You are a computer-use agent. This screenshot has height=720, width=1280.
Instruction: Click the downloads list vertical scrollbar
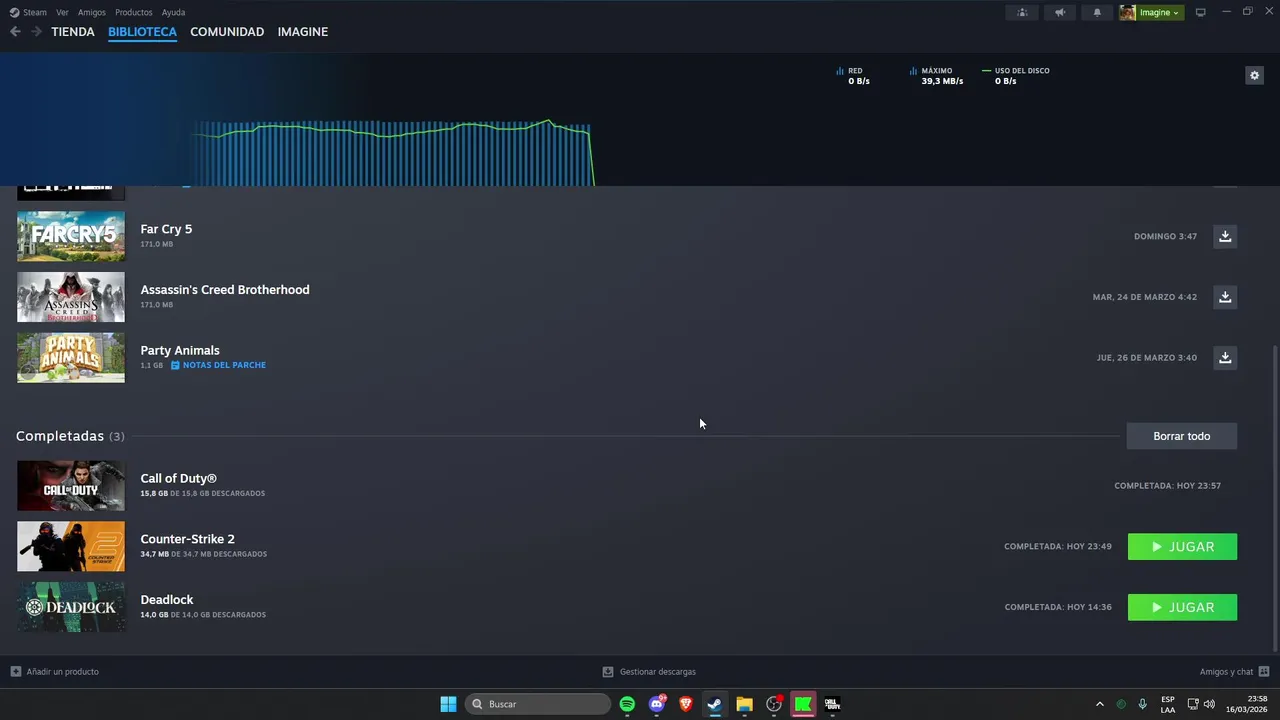tap(1274, 498)
